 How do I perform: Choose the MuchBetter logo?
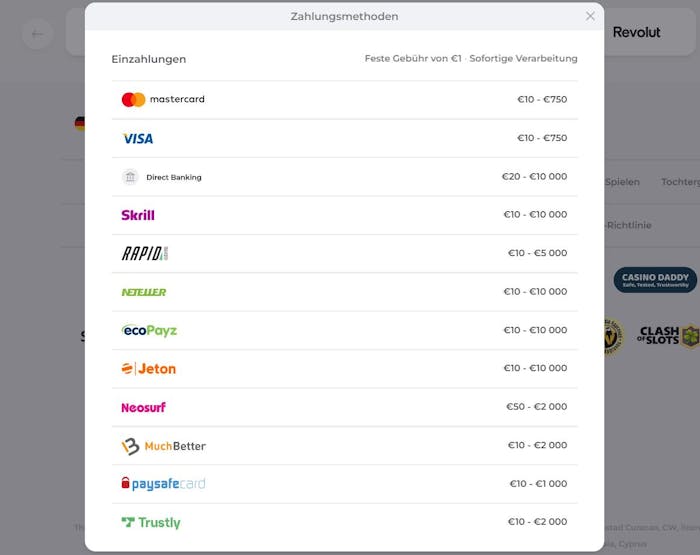(163, 446)
